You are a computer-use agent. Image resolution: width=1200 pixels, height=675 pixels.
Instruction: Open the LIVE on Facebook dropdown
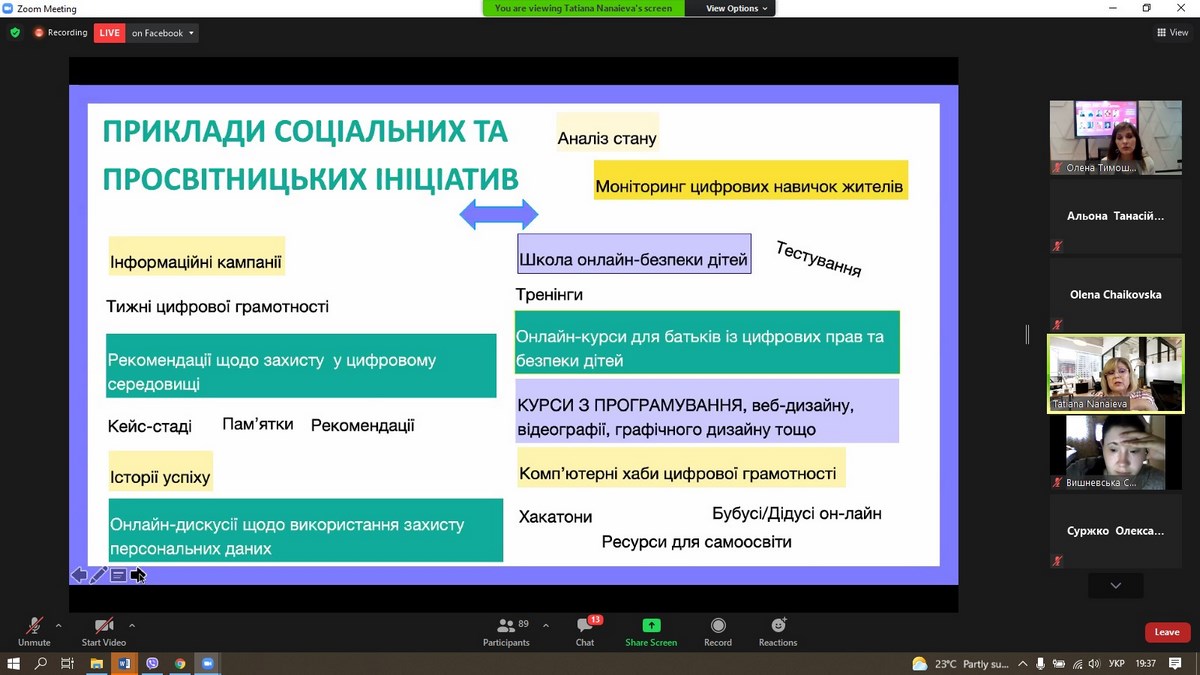(163, 33)
